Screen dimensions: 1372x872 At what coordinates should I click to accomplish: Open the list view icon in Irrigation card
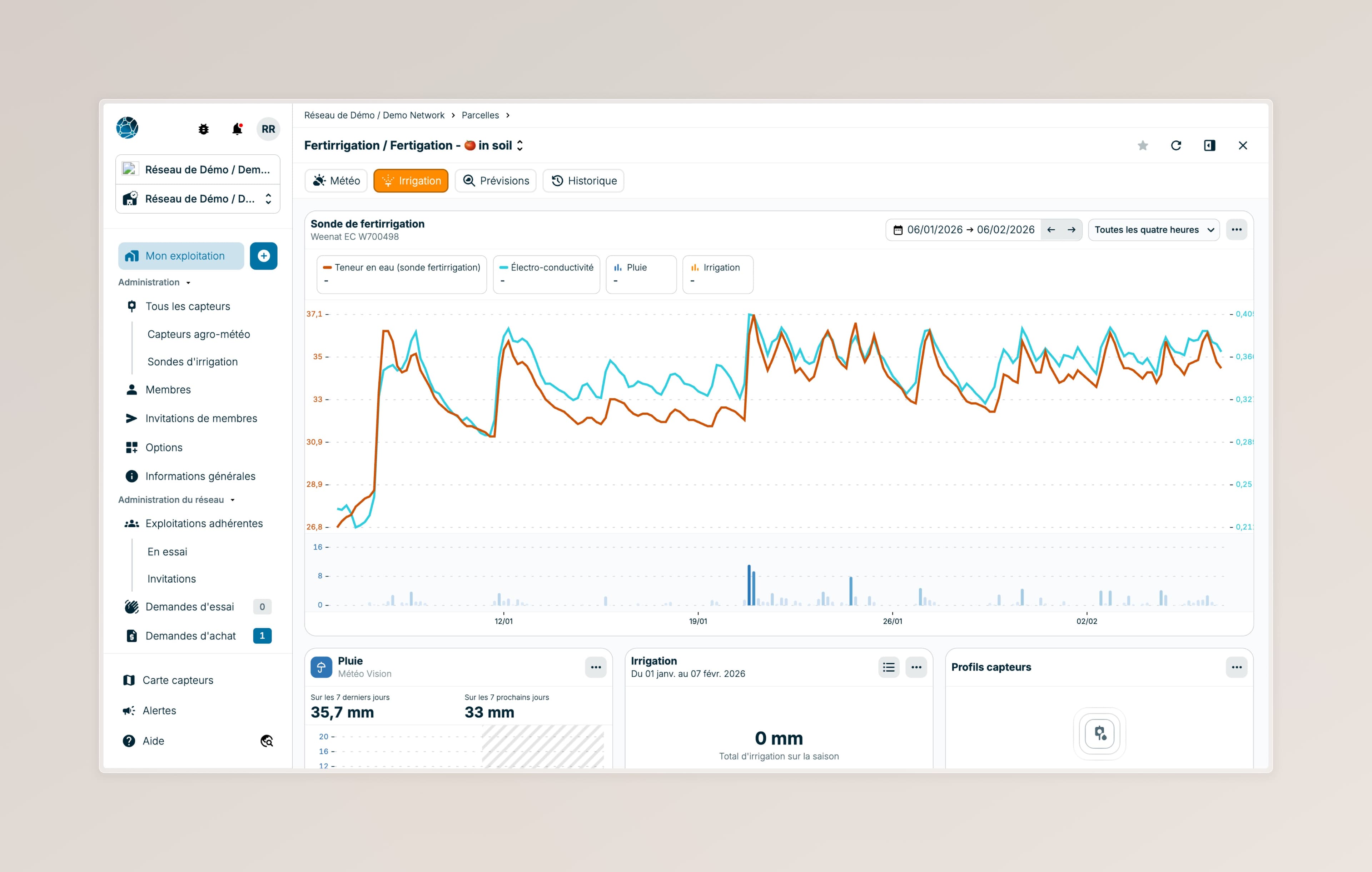click(x=888, y=668)
